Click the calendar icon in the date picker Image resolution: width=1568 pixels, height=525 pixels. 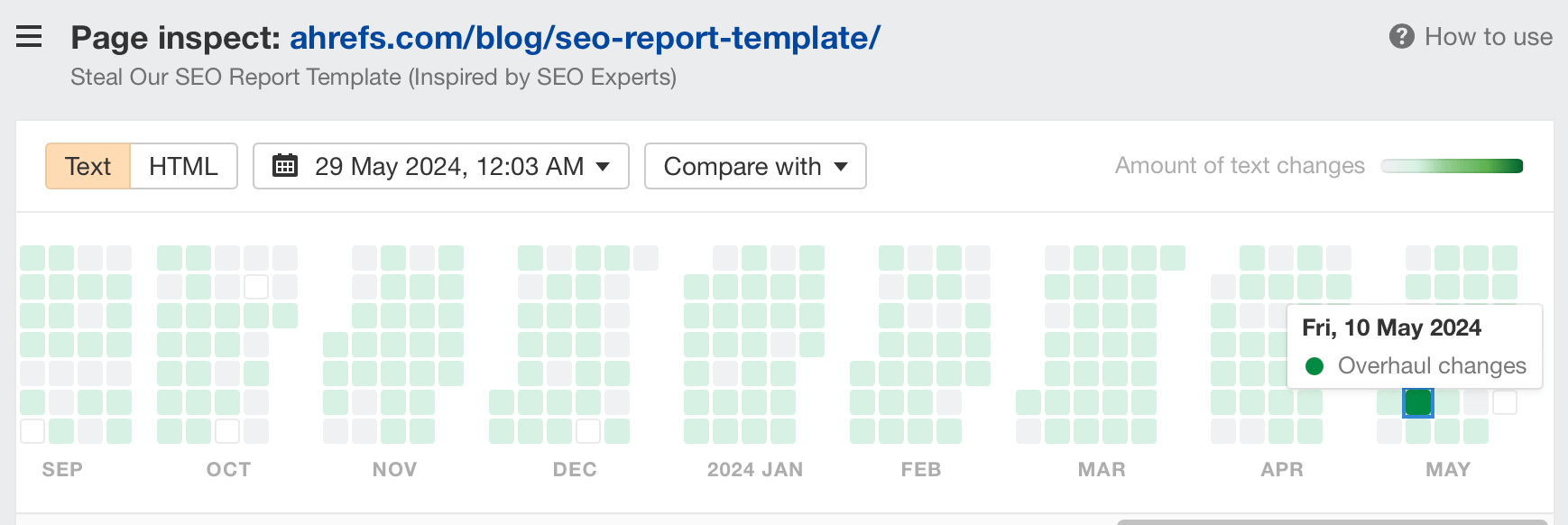click(x=286, y=166)
